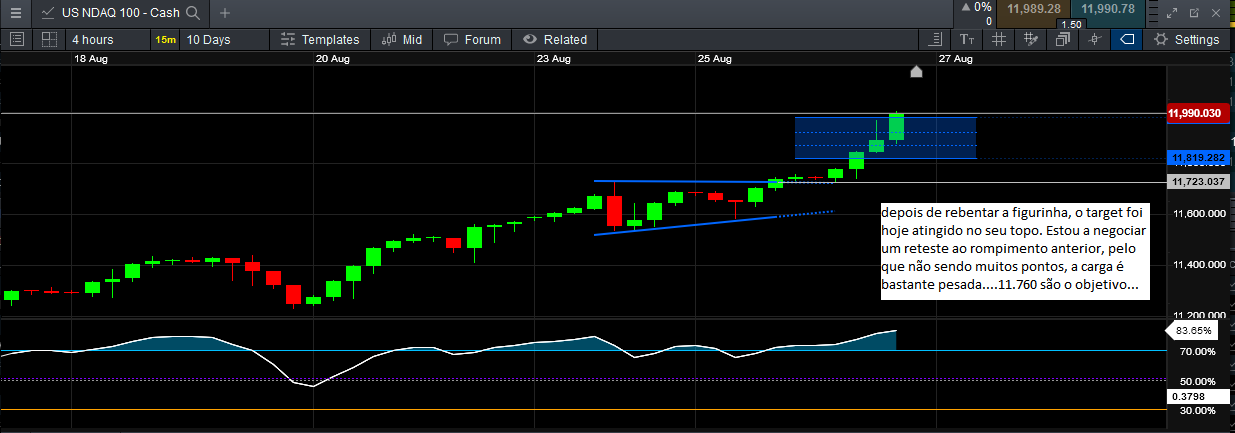
Task: Click the blue 11,819.282 price level label
Action: tap(1196, 158)
